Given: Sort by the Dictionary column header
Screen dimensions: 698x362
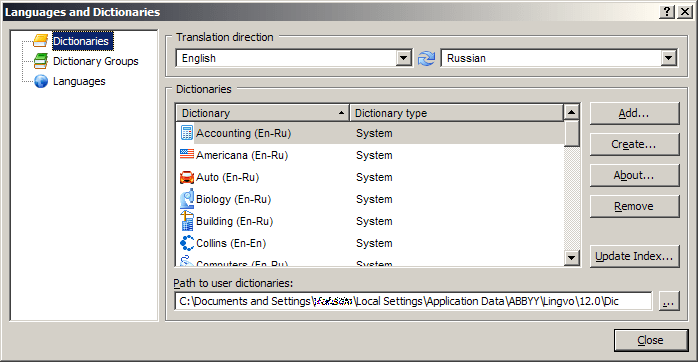Looking at the screenshot, I should click(262, 113).
